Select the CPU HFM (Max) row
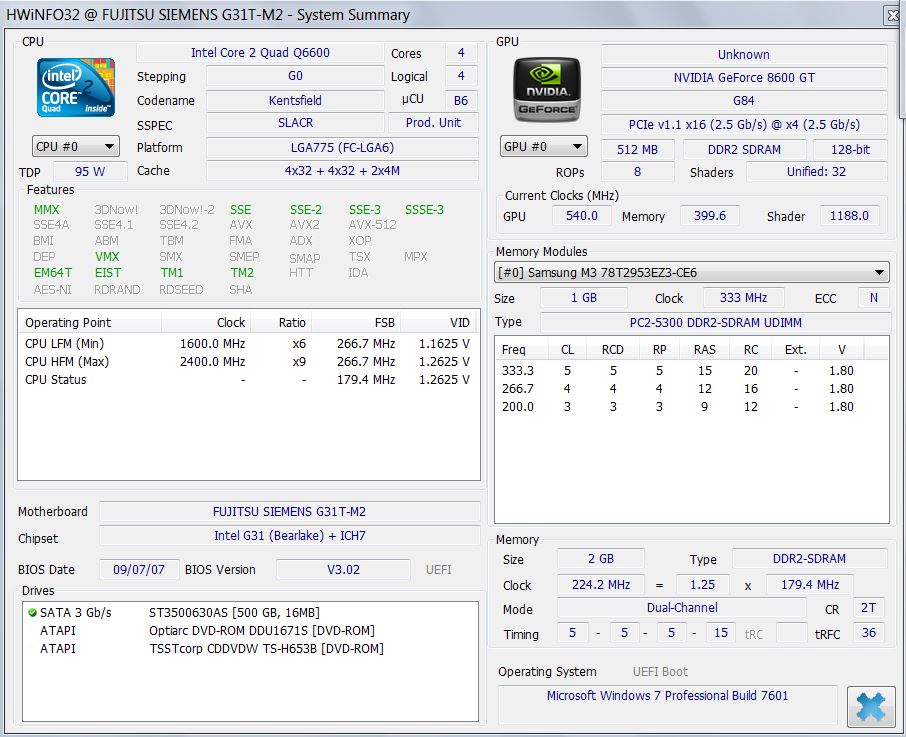 click(x=248, y=362)
